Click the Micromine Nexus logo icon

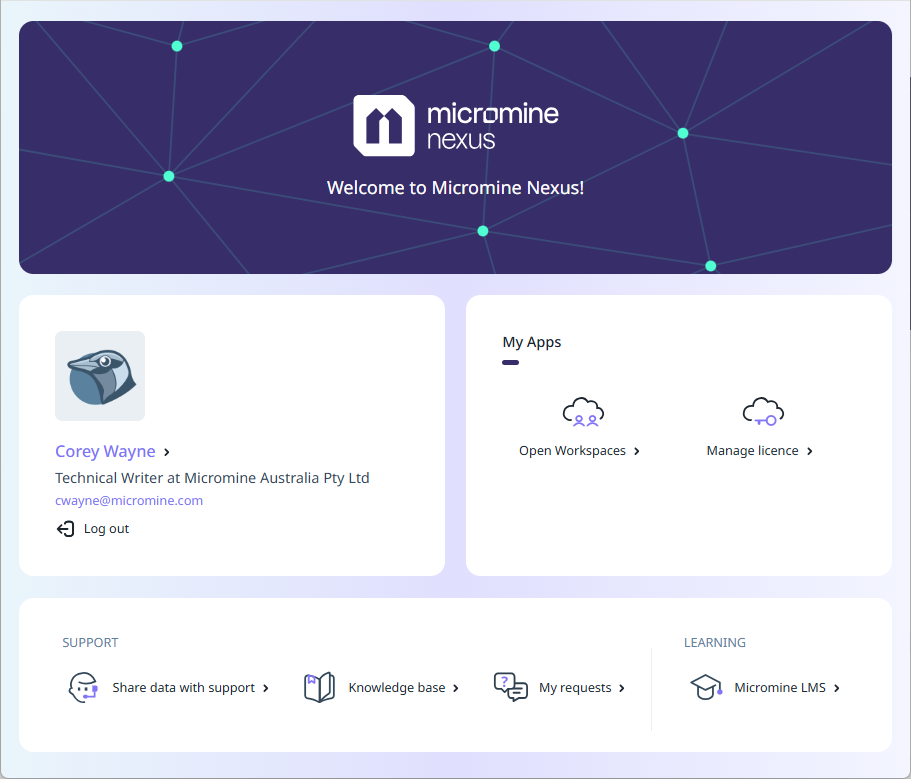tap(384, 125)
